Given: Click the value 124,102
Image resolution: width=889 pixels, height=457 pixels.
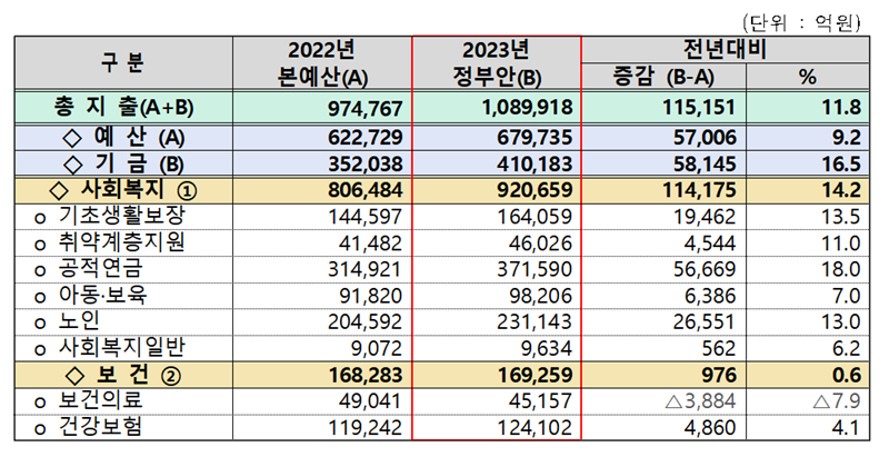Looking at the screenshot, I should click(x=534, y=427).
